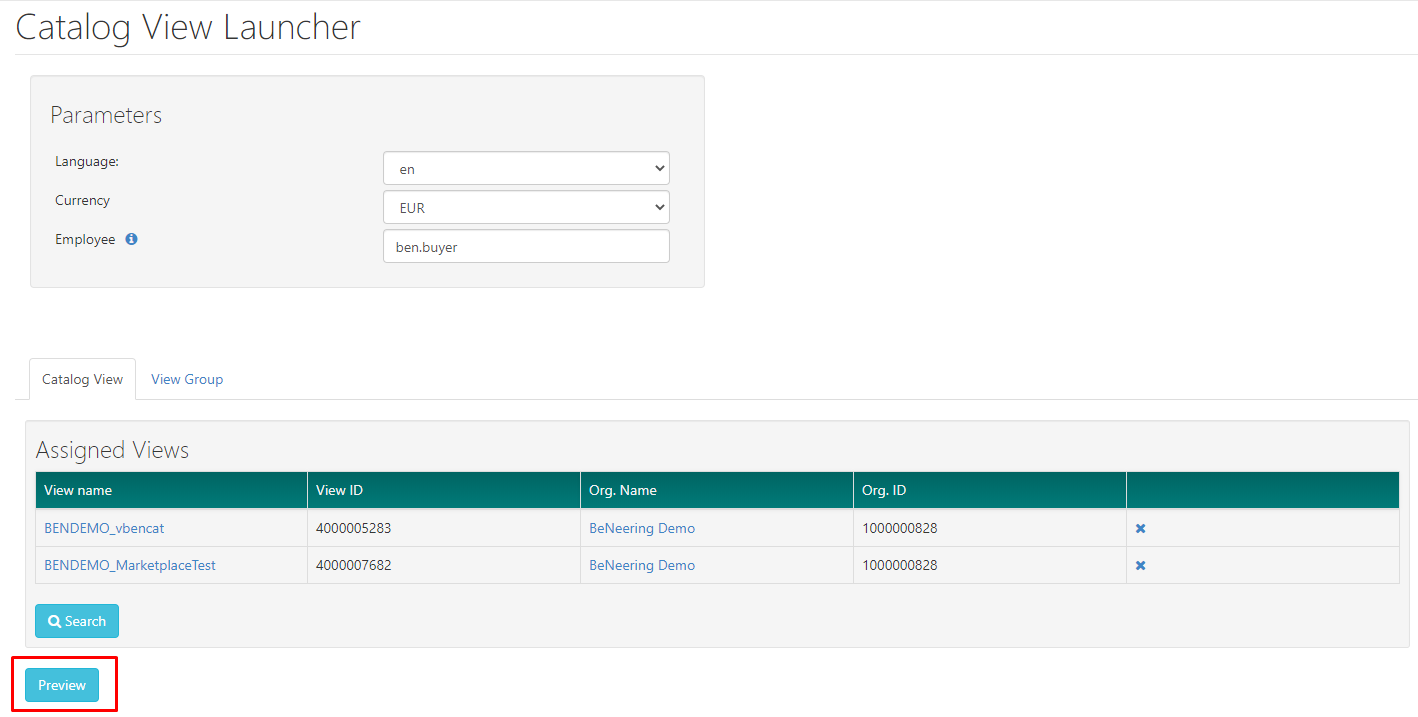This screenshot has height=717, width=1418.
Task: Open the BENDEMO_MarketplaceTest view link
Action: click(x=130, y=565)
